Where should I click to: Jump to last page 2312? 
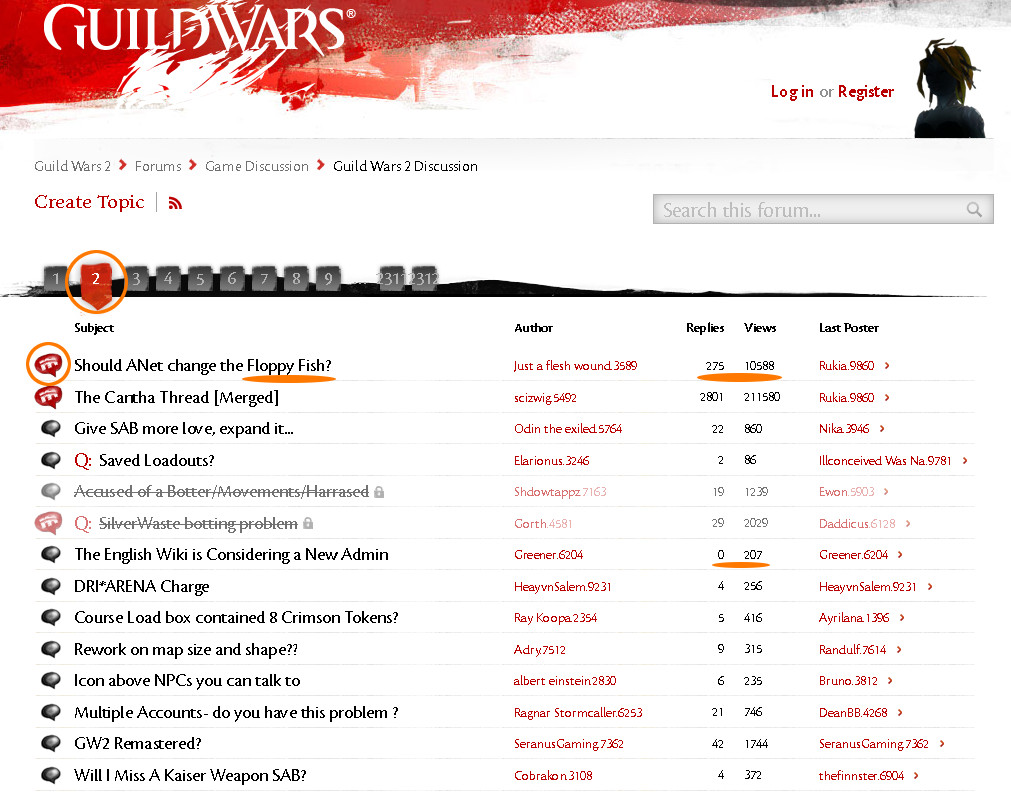coord(425,278)
